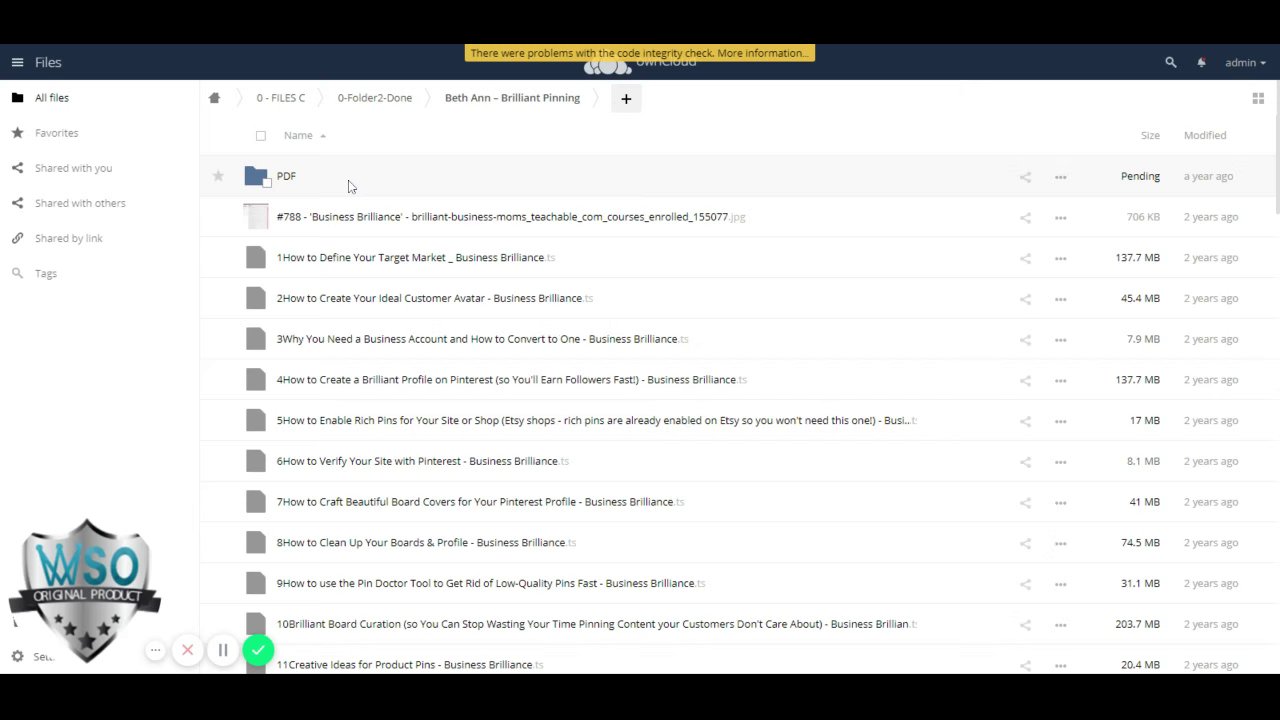Click code integrity check 'More information' notice

(x=640, y=53)
